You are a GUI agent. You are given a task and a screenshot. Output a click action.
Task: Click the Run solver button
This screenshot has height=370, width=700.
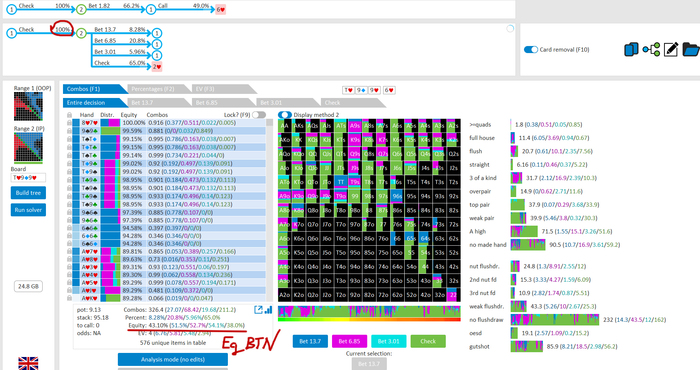(x=28, y=210)
